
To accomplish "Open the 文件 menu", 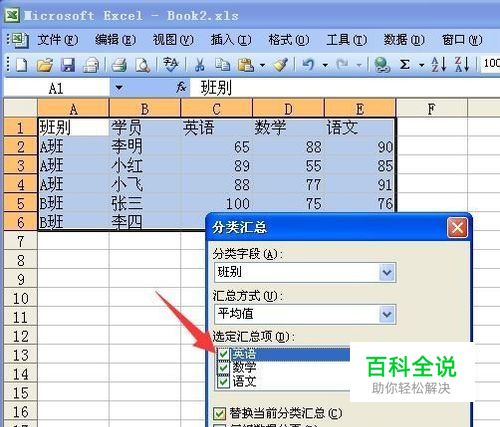I will [57, 40].
